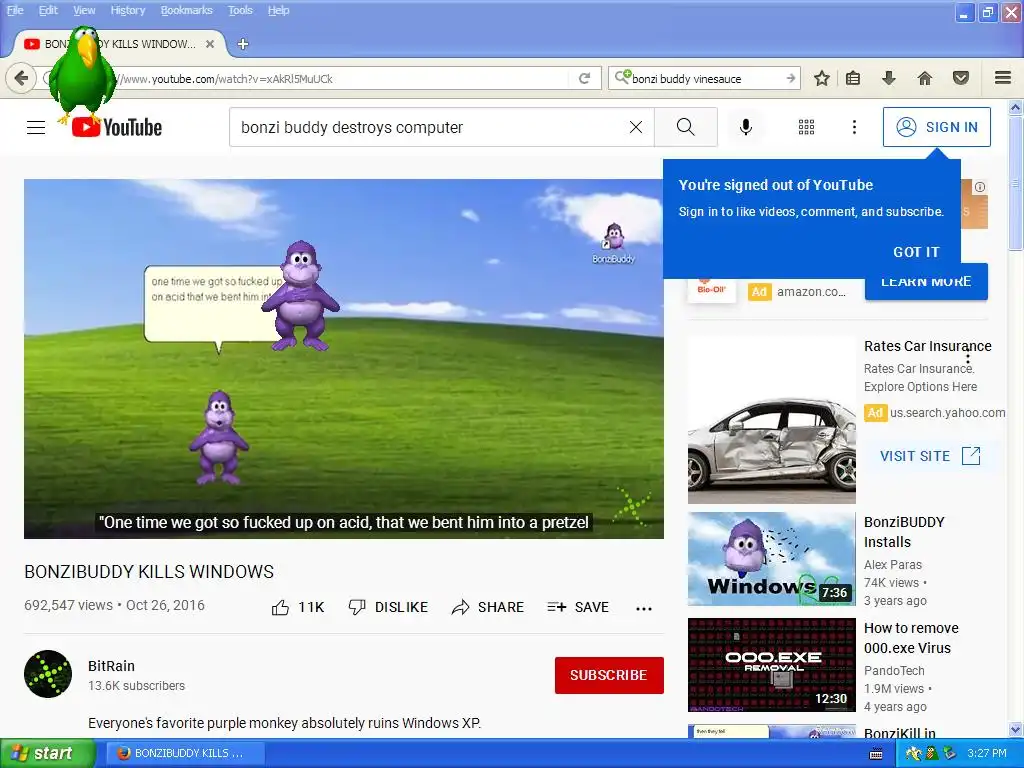Click the us.search.yahoo.com ad link
Screen dimensions: 1024x768
pos(948,413)
